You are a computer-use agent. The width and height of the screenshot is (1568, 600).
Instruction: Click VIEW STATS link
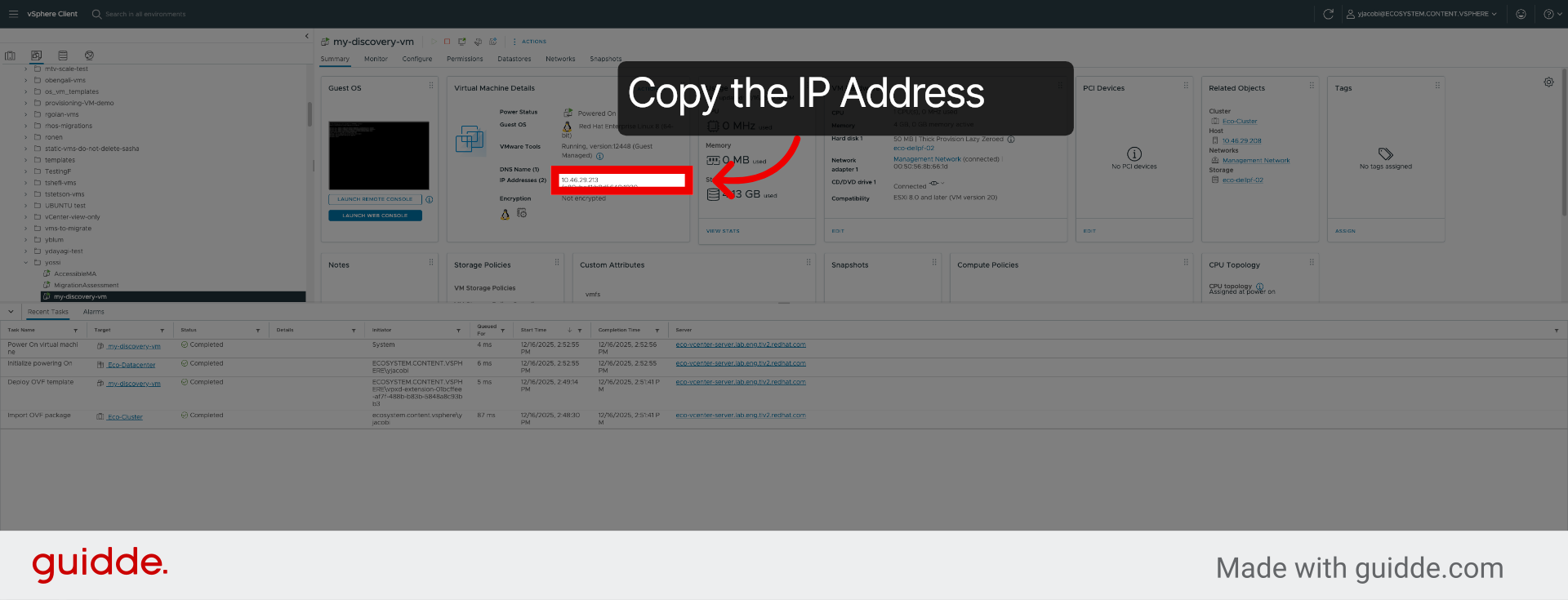(x=723, y=231)
